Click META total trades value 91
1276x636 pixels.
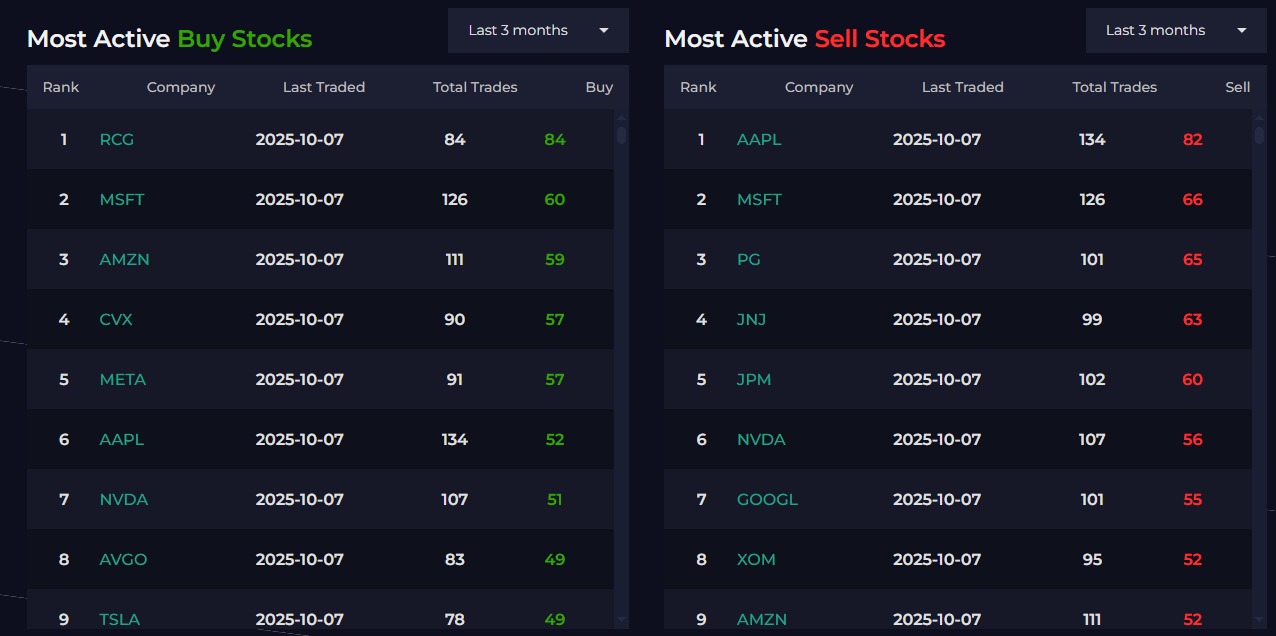[455, 379]
